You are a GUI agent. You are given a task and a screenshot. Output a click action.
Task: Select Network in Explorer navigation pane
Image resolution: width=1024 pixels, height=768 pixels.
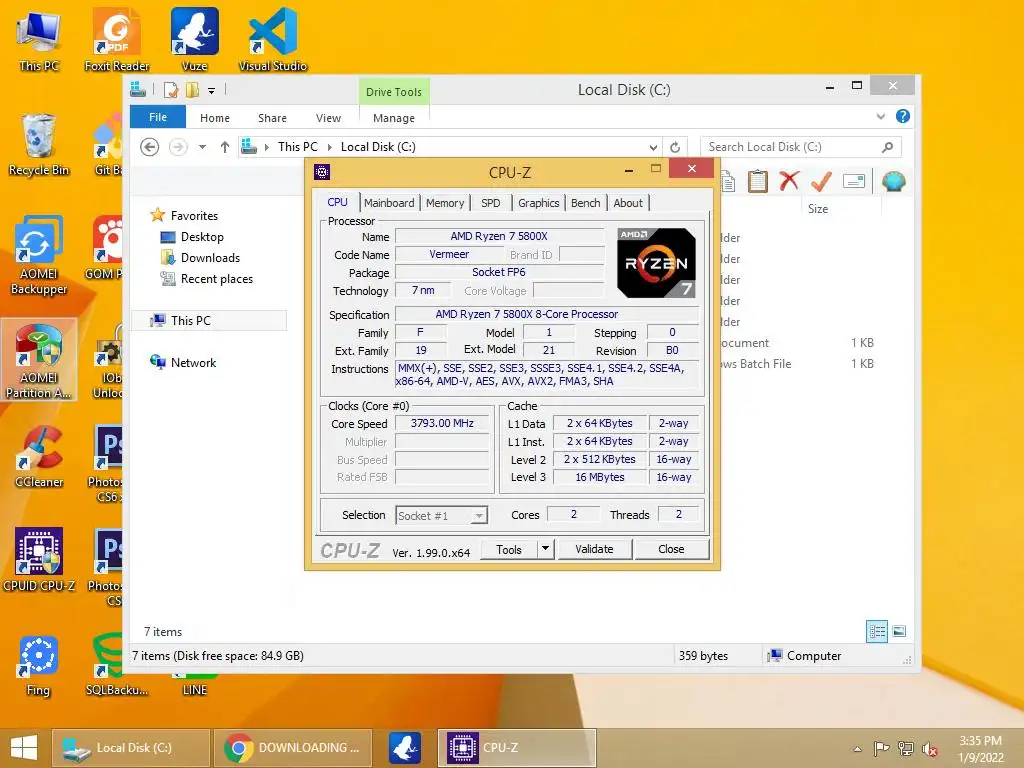tap(184, 362)
